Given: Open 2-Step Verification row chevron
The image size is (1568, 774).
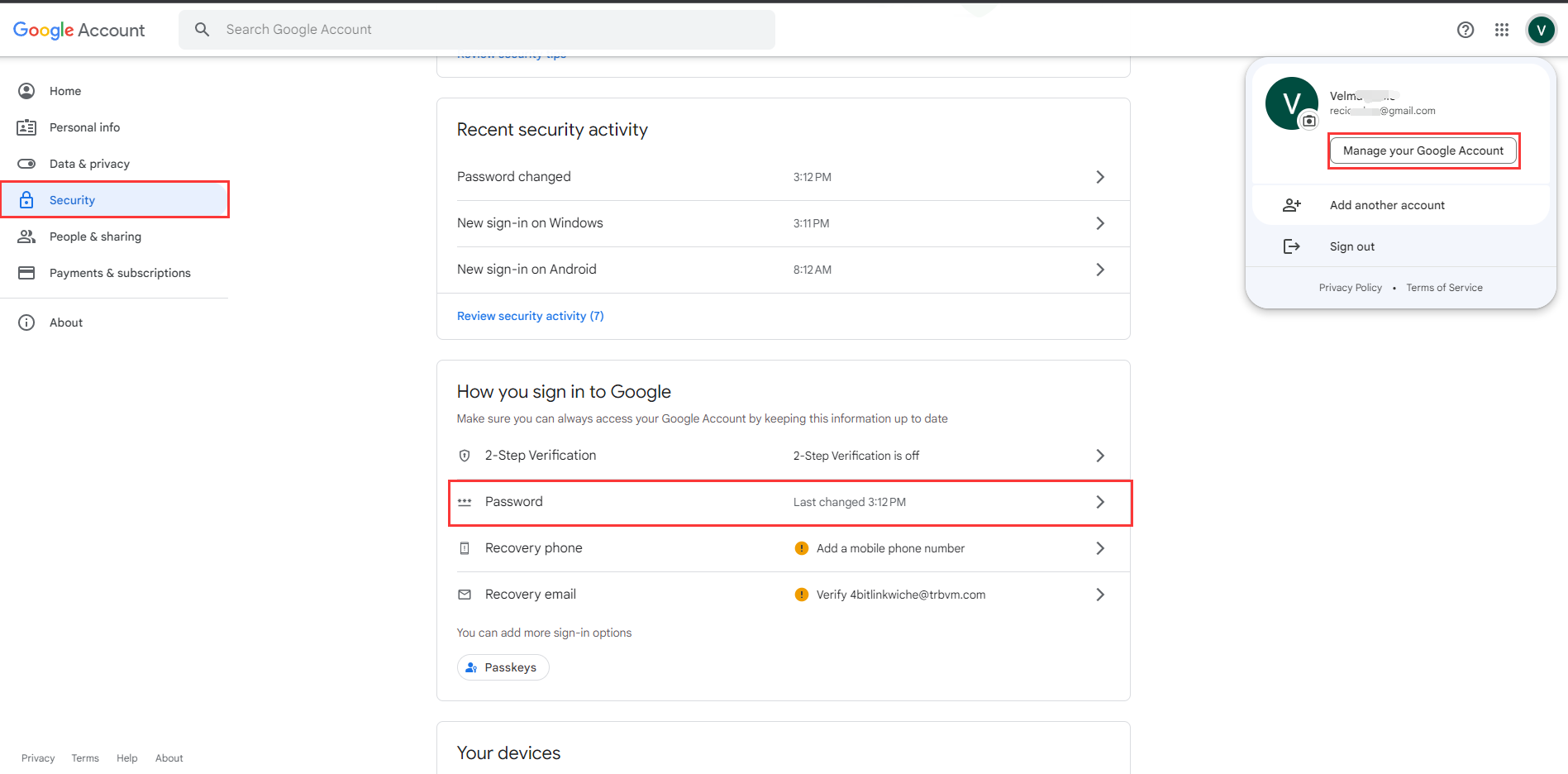Looking at the screenshot, I should point(1100,456).
